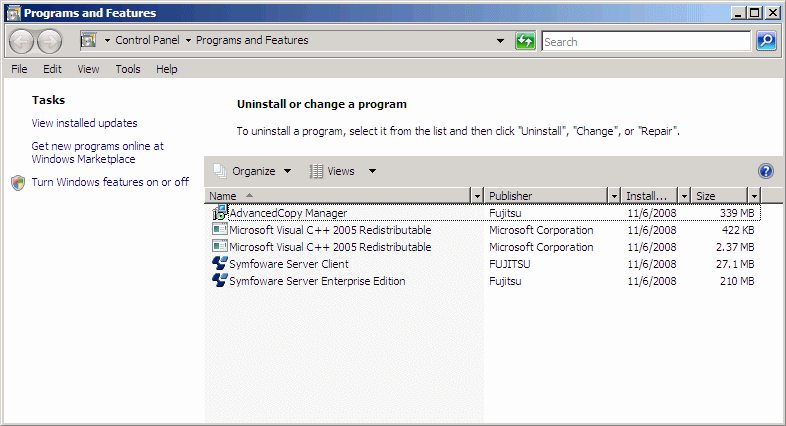Expand the address bar history dropdown
Screen dimensions: 786x426
[x=501, y=41]
